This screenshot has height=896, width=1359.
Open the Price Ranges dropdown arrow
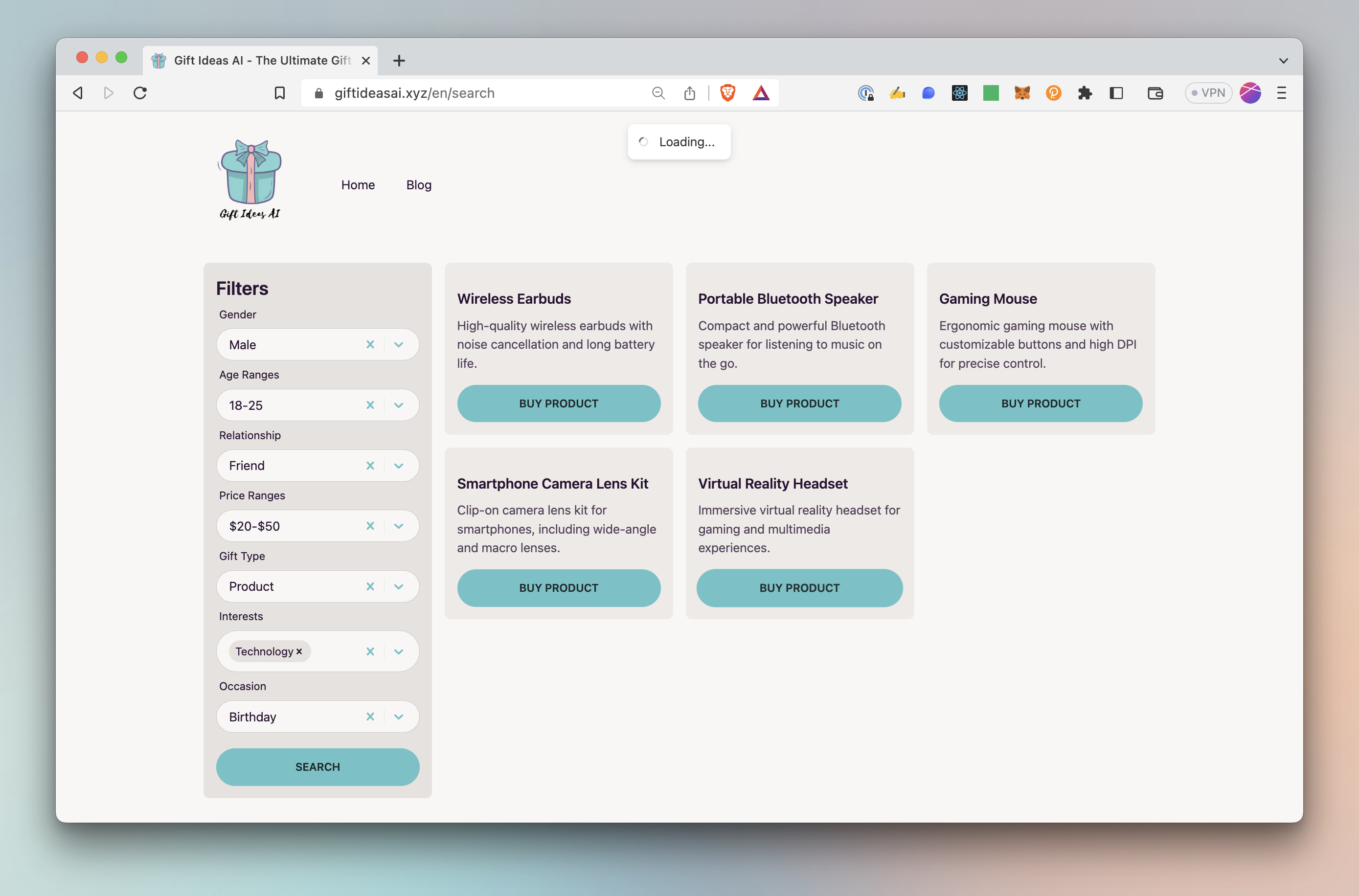[x=399, y=526]
